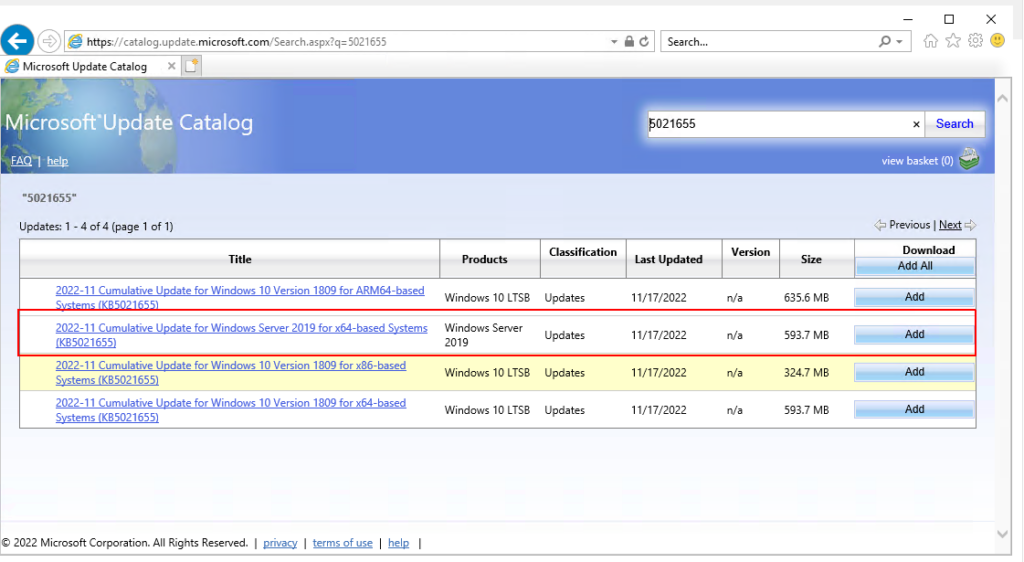1024x562 pixels.
Task: Click the magnifier icon in browser search box
Action: (x=885, y=41)
